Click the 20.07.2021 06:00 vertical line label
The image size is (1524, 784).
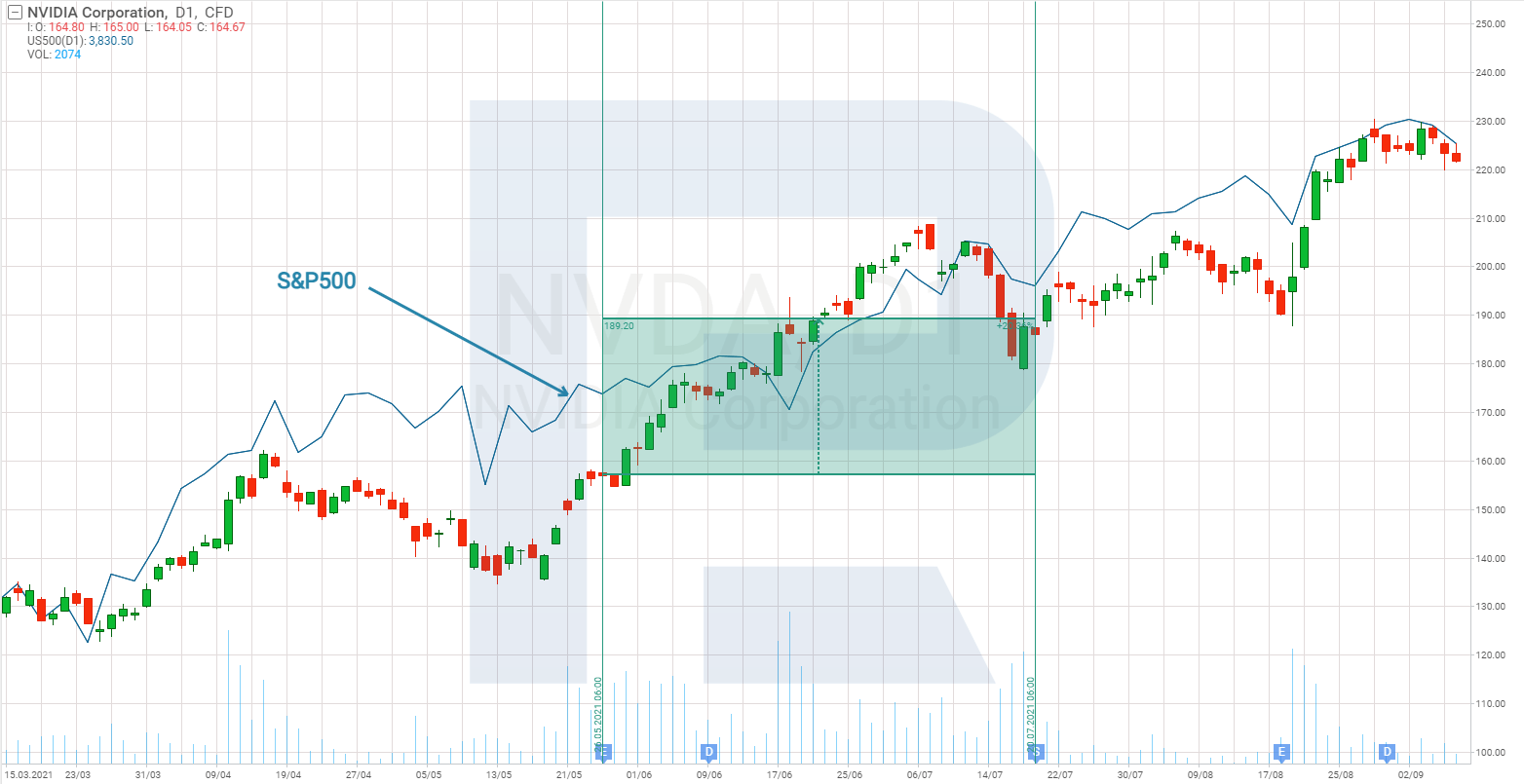click(1030, 715)
